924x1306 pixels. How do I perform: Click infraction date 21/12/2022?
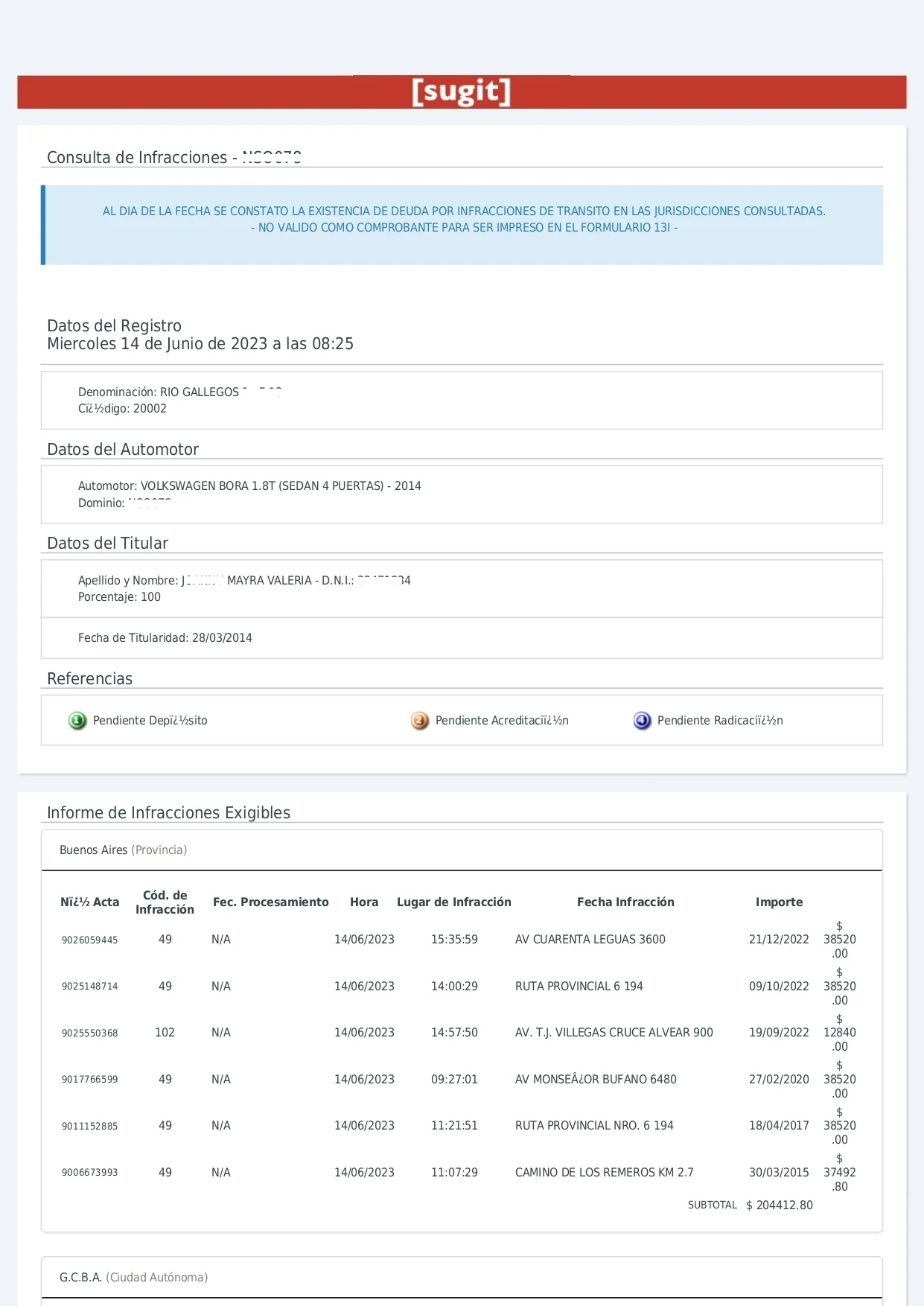click(779, 940)
